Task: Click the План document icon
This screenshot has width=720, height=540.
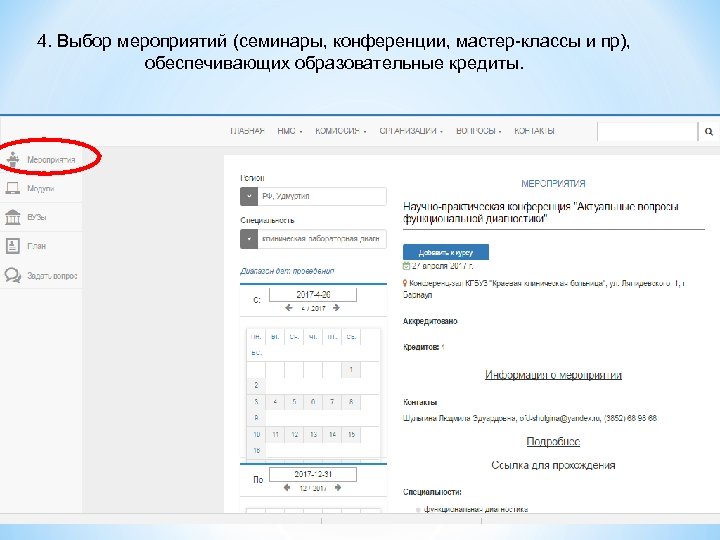Action: [x=12, y=246]
